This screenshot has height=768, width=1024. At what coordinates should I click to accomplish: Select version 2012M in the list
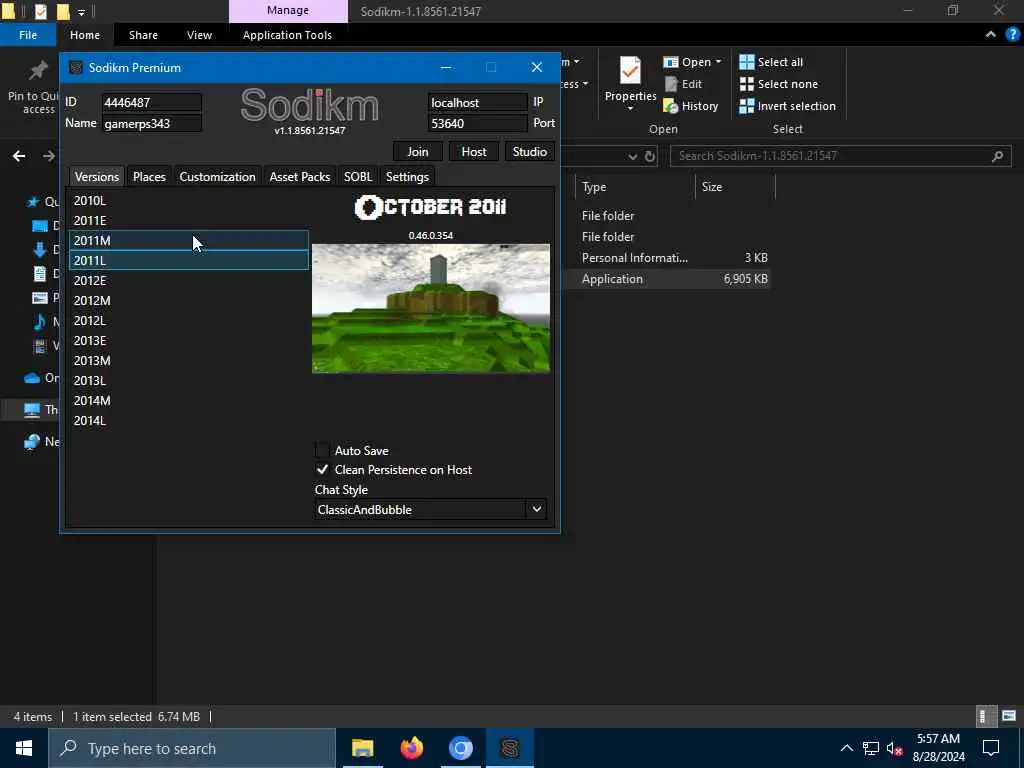click(x=189, y=300)
